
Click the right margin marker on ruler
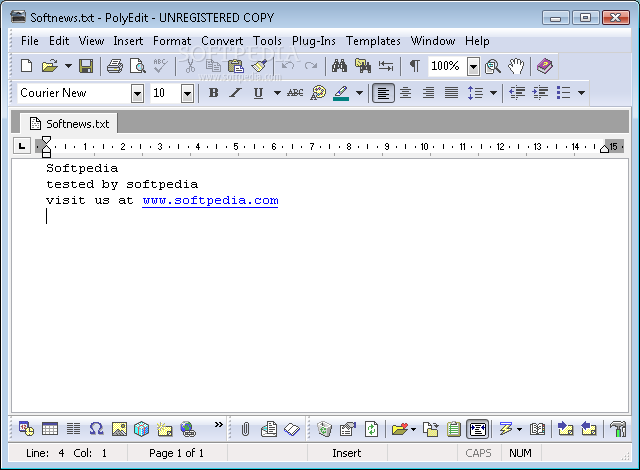(x=604, y=149)
